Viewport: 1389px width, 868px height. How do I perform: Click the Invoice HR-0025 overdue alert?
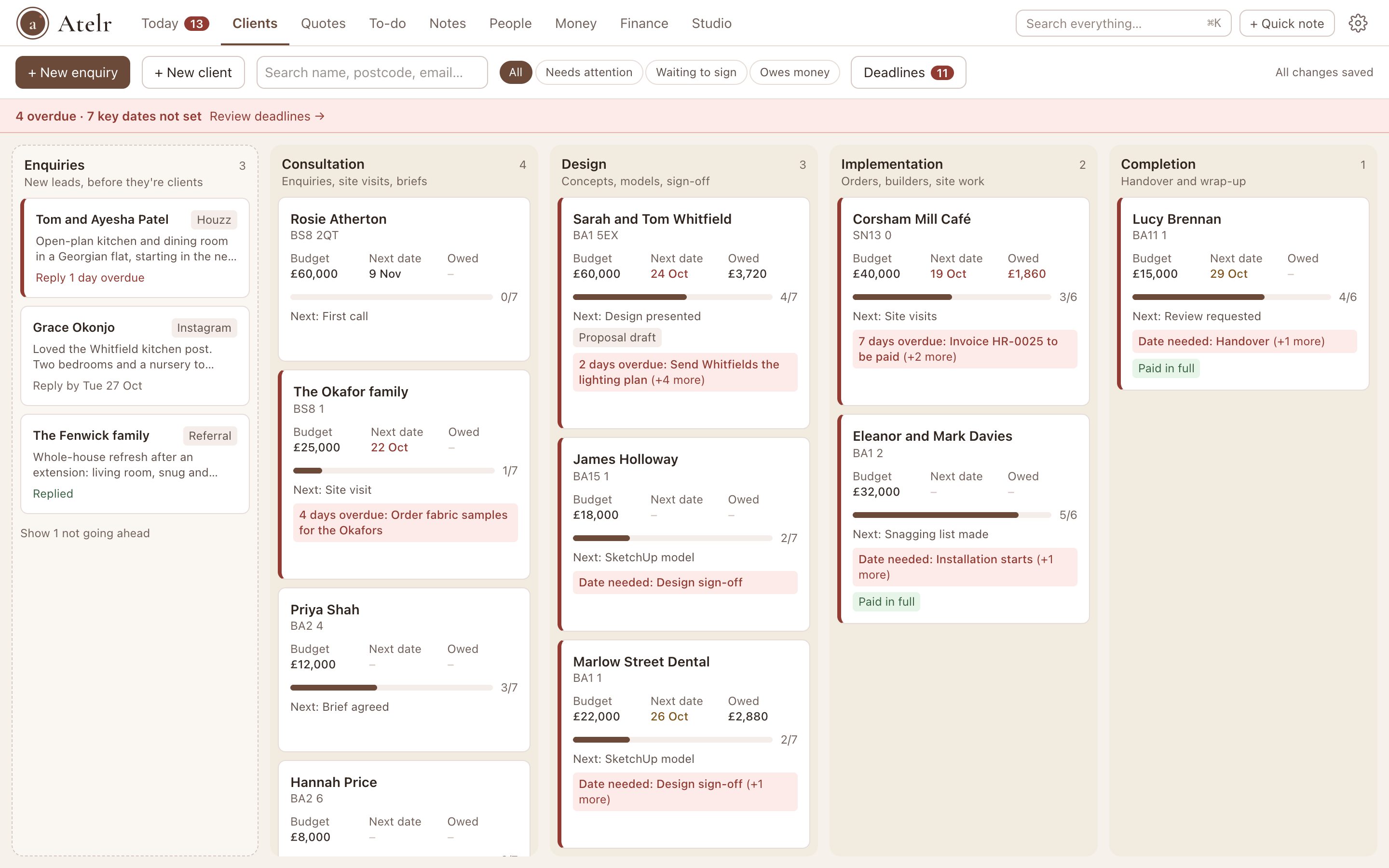[965, 349]
